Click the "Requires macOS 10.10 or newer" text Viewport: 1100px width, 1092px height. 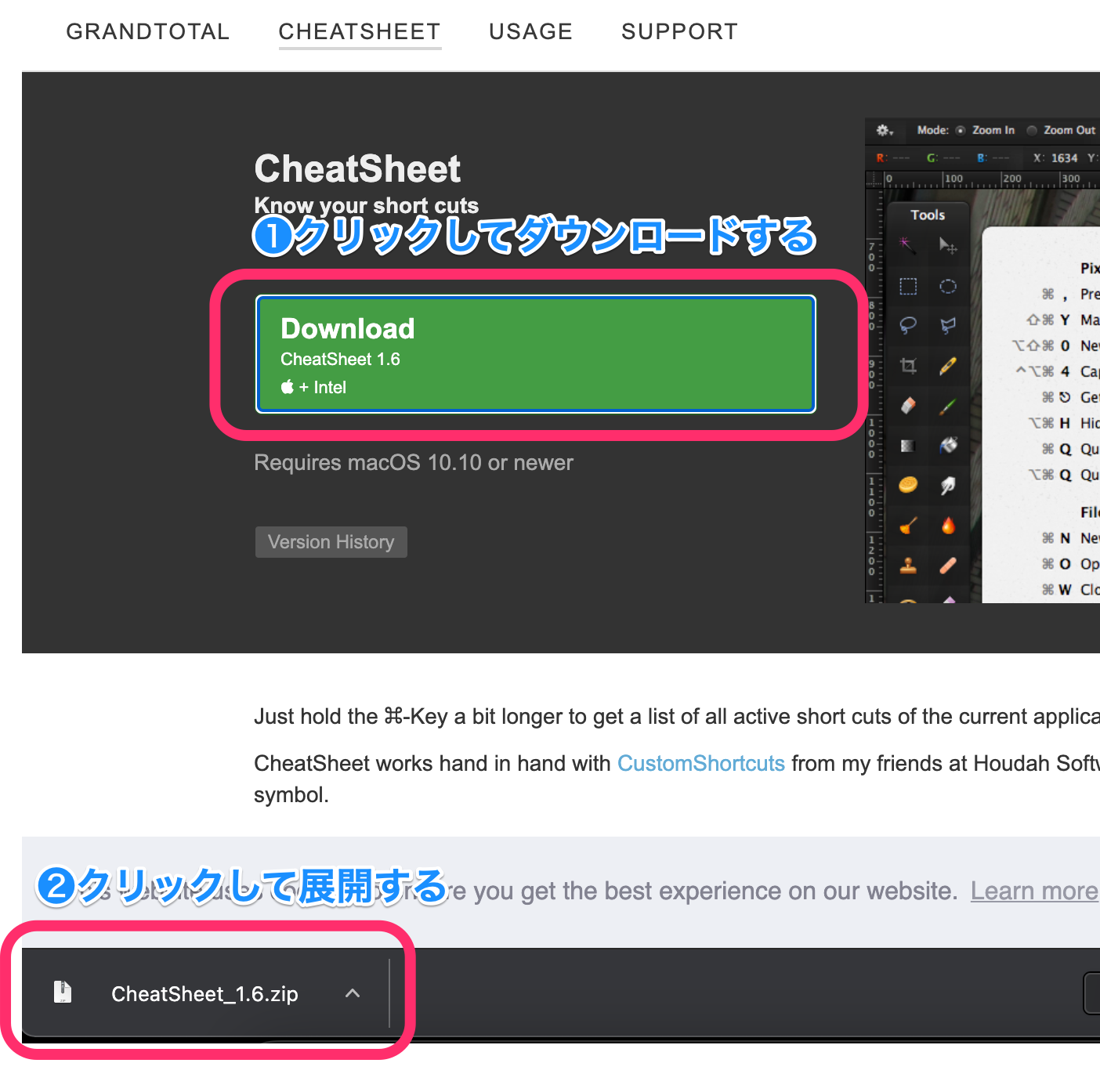tap(414, 462)
